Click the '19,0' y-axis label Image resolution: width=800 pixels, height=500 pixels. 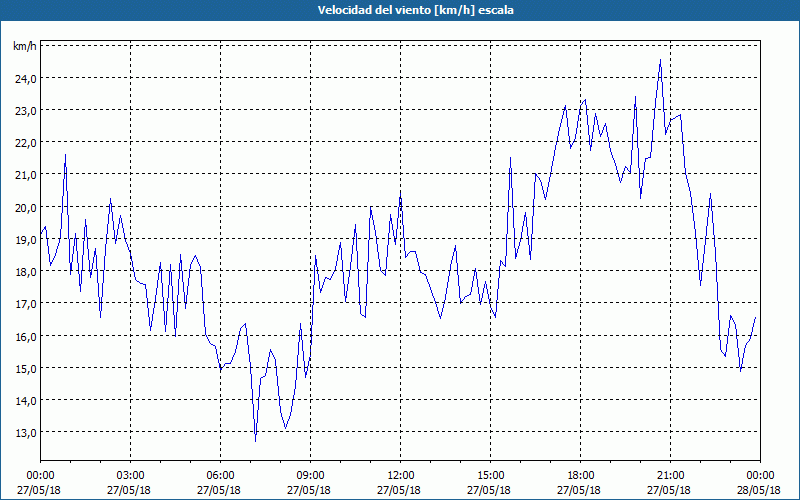26,240
